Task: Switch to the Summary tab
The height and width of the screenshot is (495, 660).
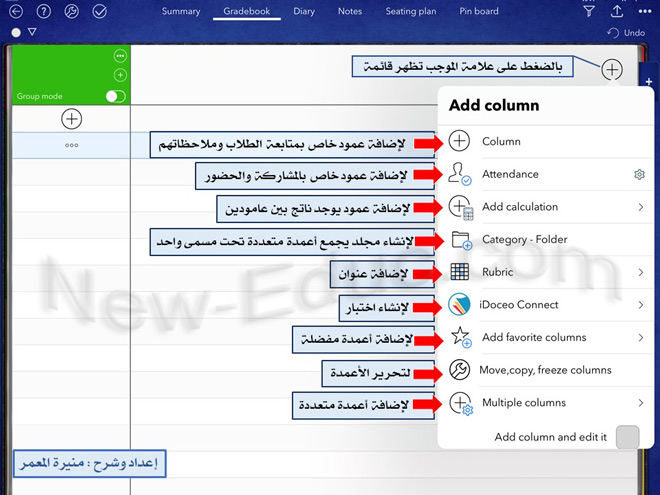Action: (x=181, y=11)
